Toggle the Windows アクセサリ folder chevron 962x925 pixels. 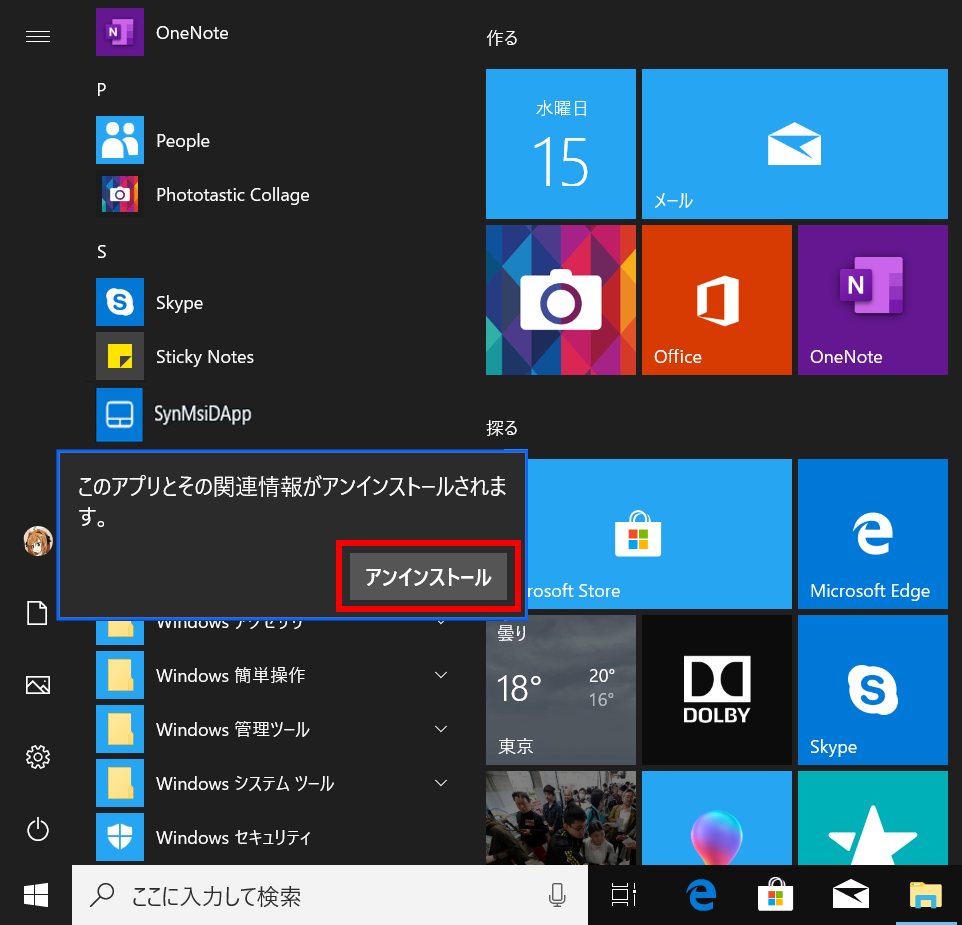tap(441, 623)
